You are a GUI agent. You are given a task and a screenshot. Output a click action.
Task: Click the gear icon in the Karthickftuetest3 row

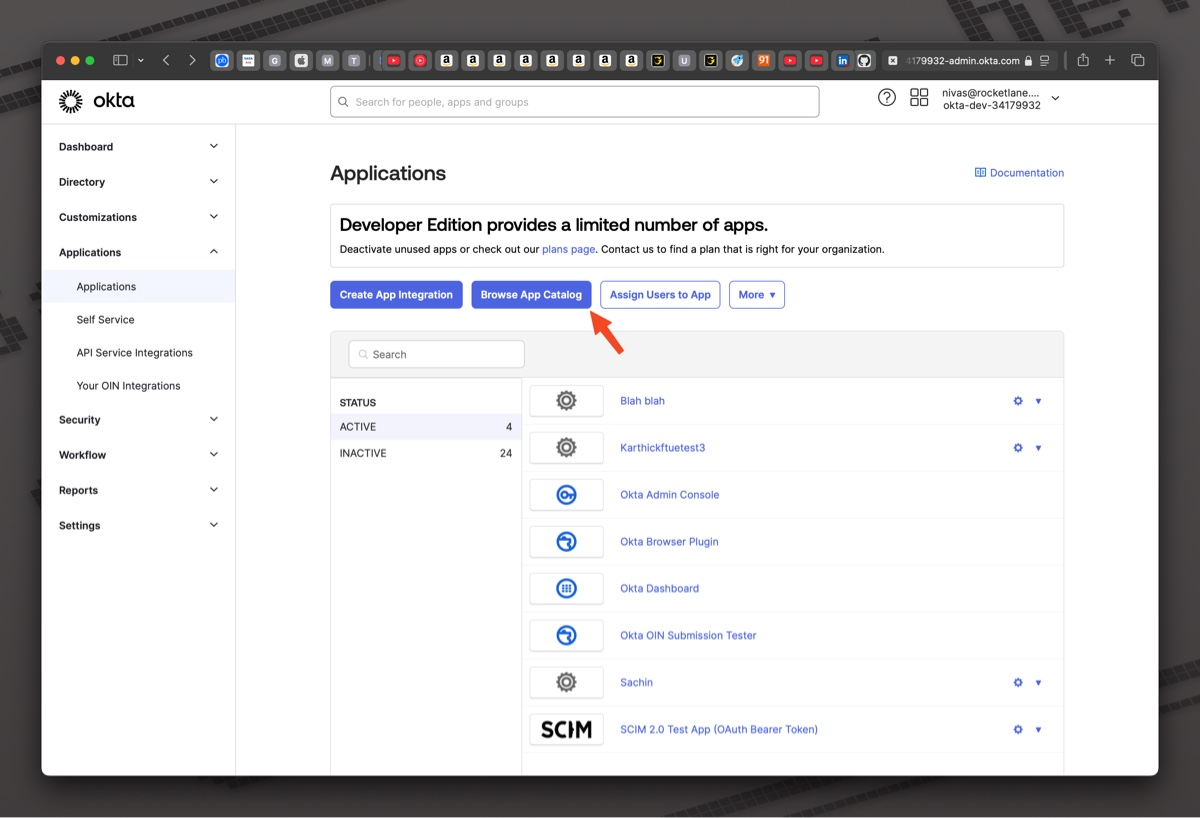coord(1018,448)
